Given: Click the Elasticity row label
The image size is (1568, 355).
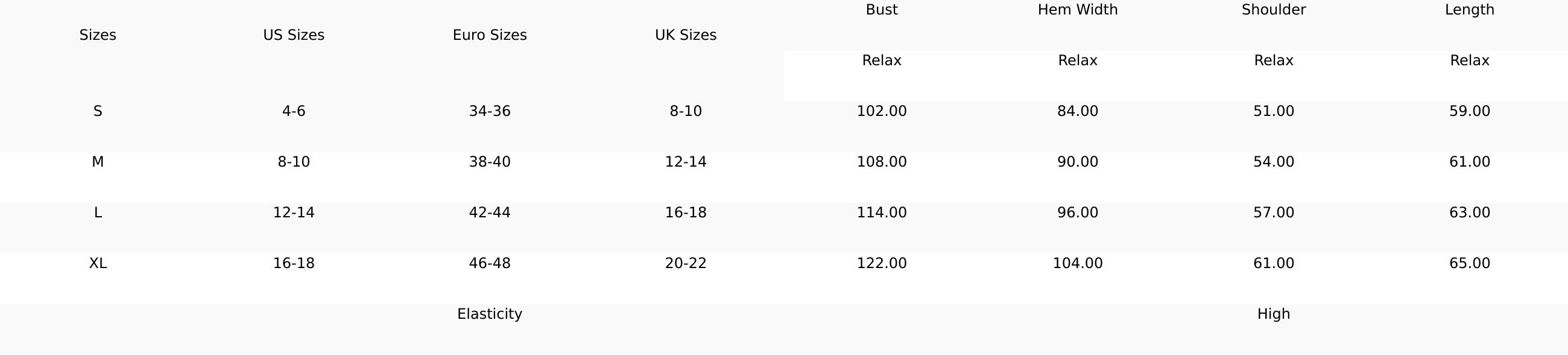Looking at the screenshot, I should tap(489, 313).
